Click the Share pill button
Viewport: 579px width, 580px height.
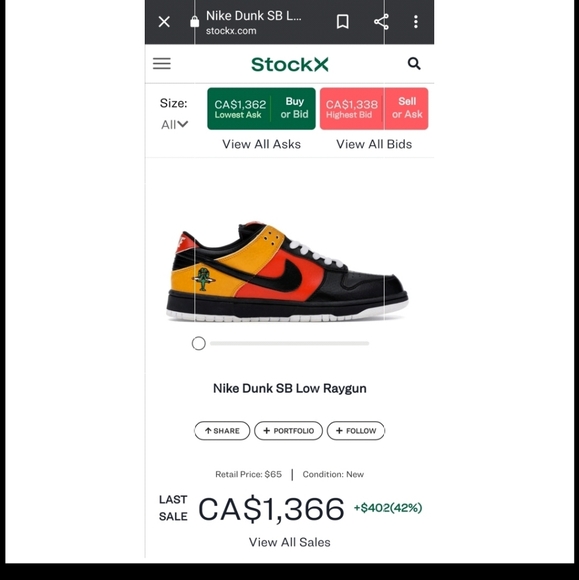point(222,431)
